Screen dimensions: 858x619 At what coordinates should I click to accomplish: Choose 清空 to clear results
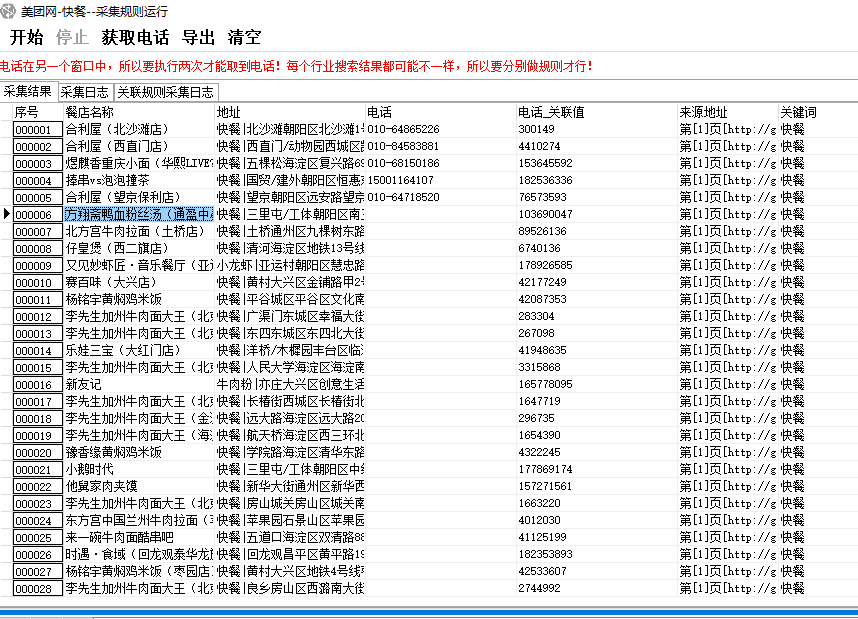[x=244, y=37]
